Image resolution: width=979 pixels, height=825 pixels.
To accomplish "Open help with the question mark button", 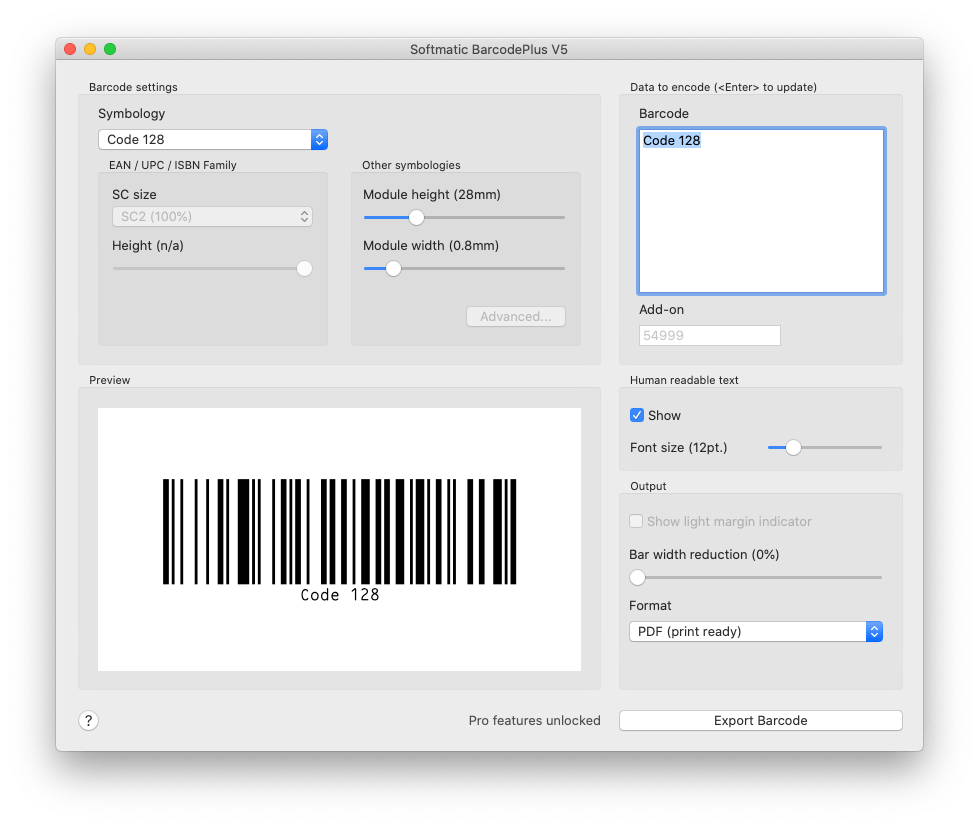I will [89, 721].
